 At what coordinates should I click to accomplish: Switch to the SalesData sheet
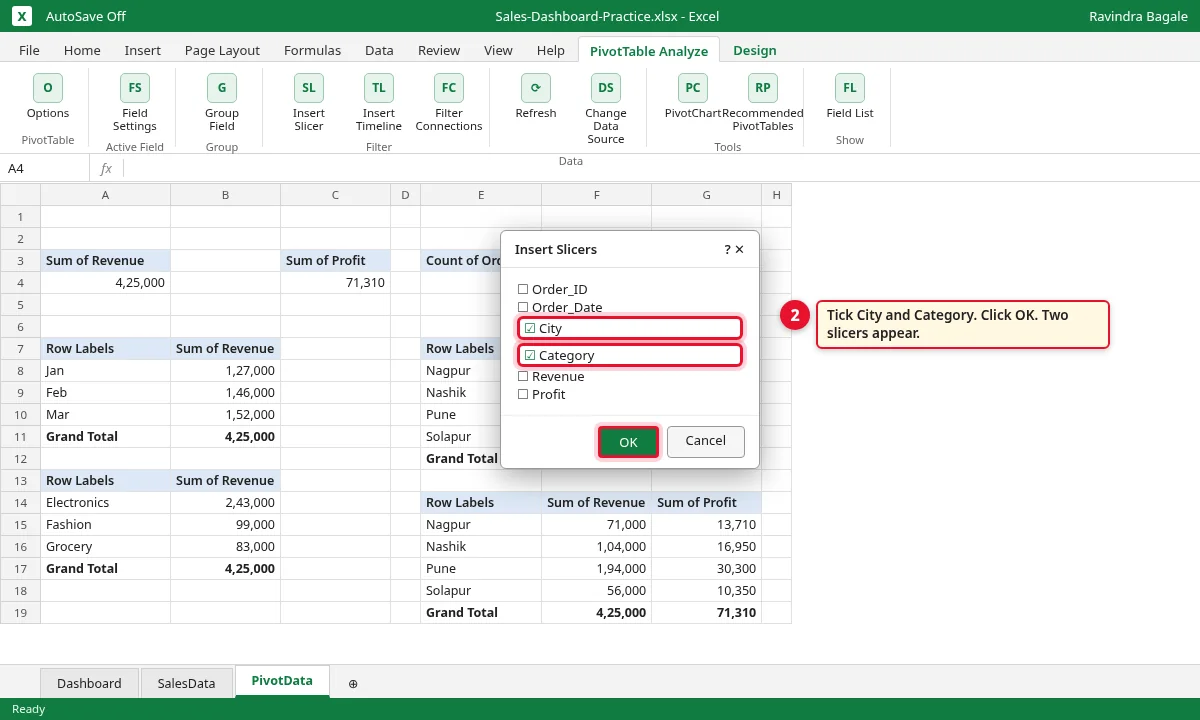pos(187,683)
